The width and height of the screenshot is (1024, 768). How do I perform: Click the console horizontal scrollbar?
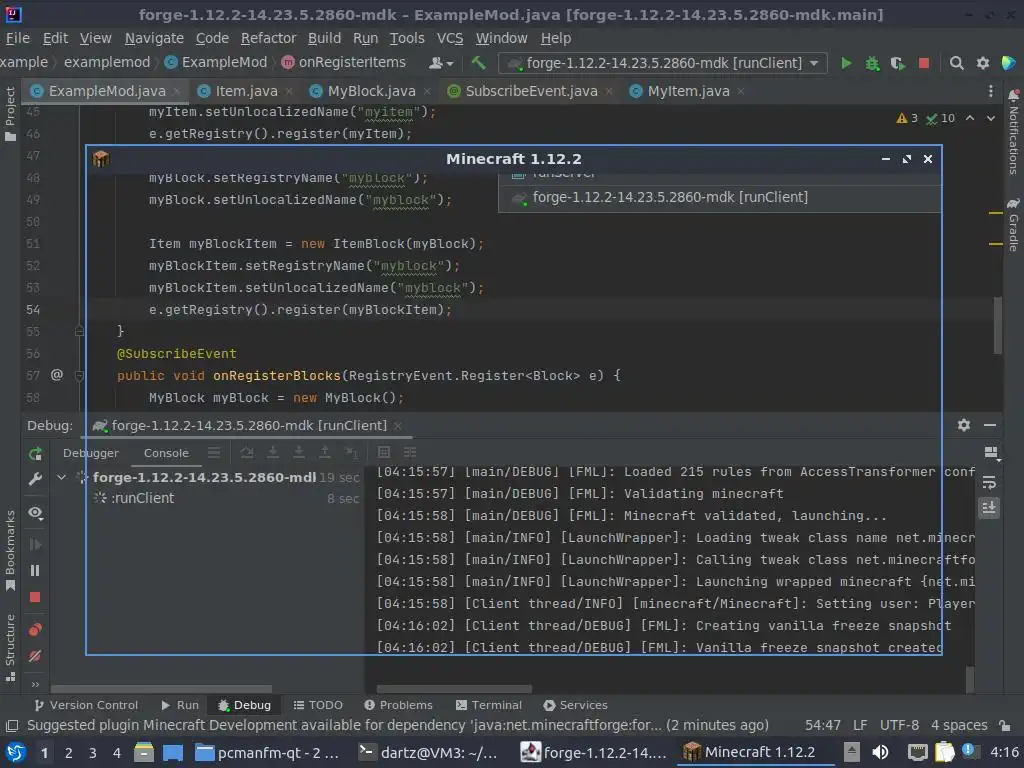[x=455, y=689]
